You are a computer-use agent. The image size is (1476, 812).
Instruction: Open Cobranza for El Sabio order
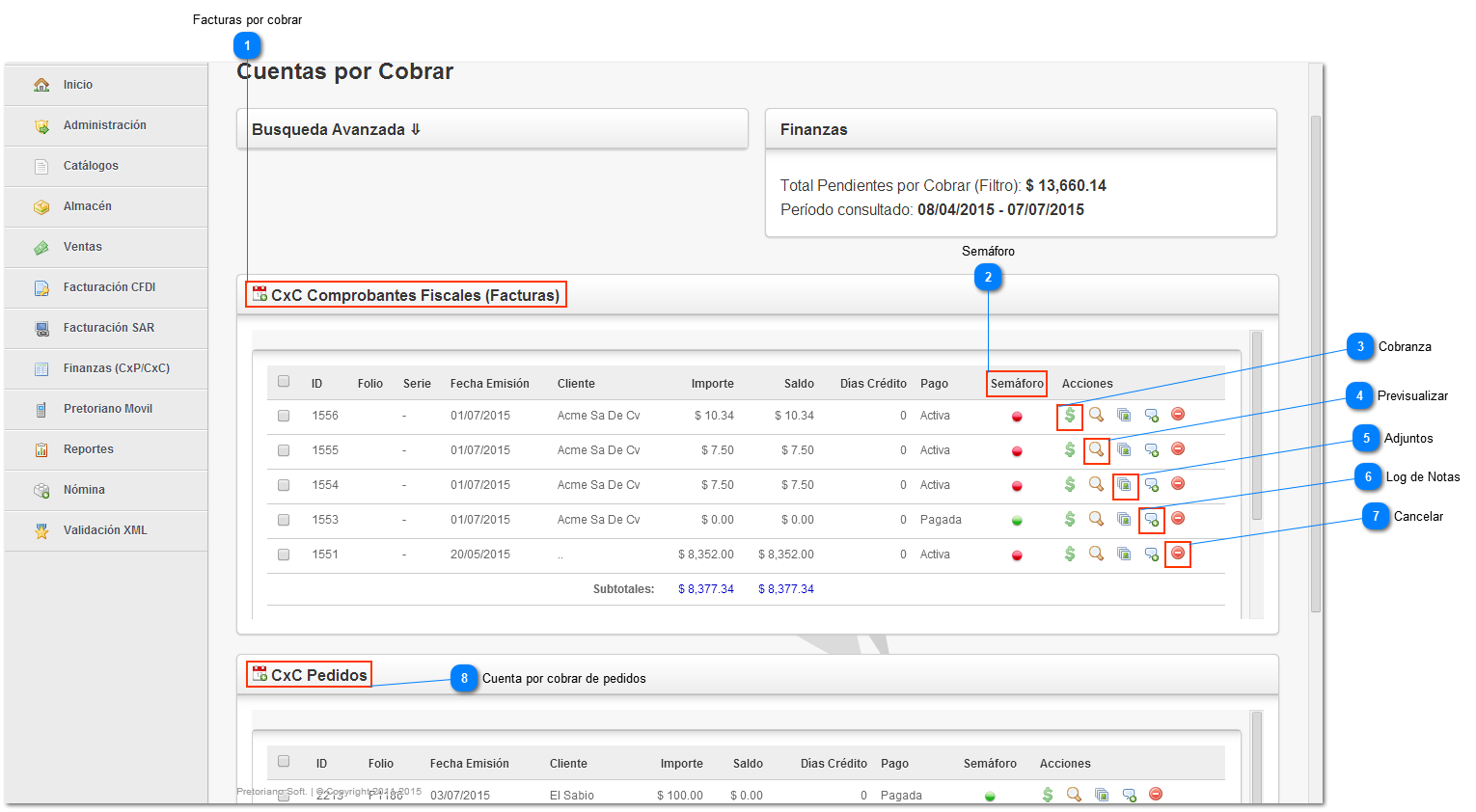tap(1048, 795)
